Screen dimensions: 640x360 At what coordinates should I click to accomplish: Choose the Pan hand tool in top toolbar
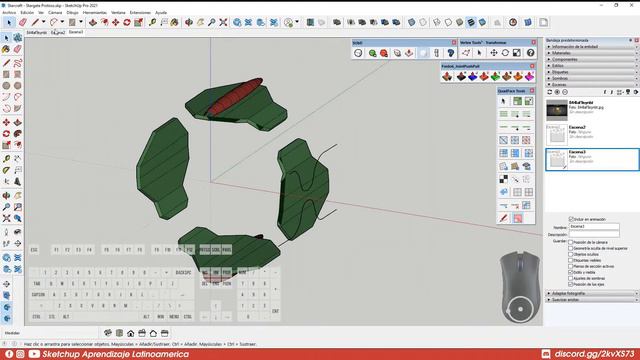[x=200, y=22]
